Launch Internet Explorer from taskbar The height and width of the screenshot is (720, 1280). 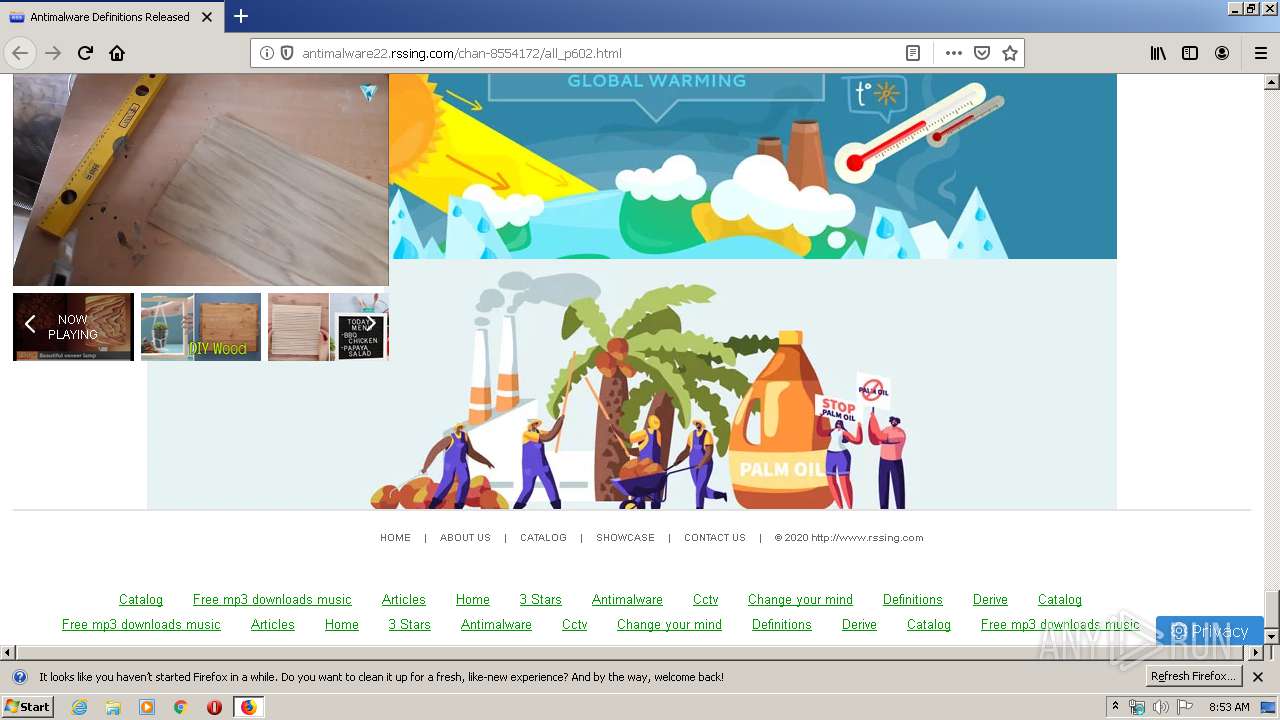(x=79, y=707)
